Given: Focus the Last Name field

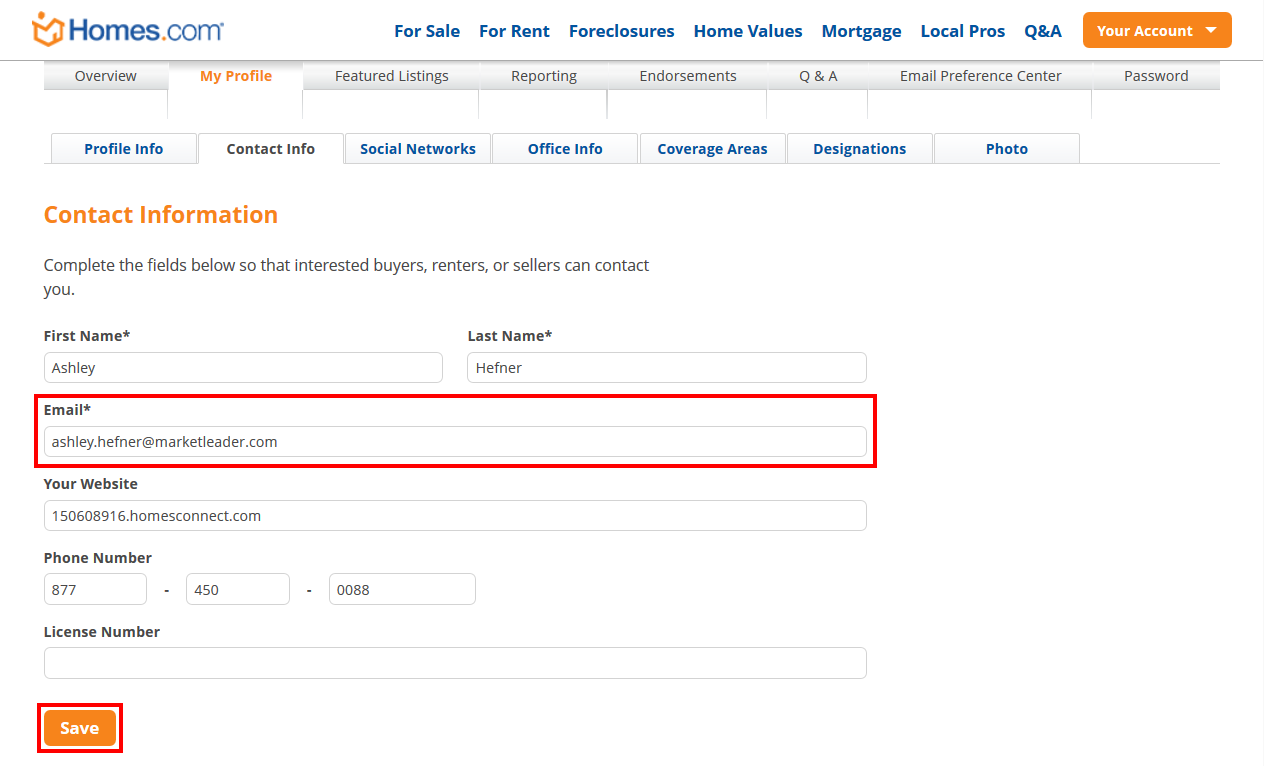Looking at the screenshot, I should (x=667, y=367).
